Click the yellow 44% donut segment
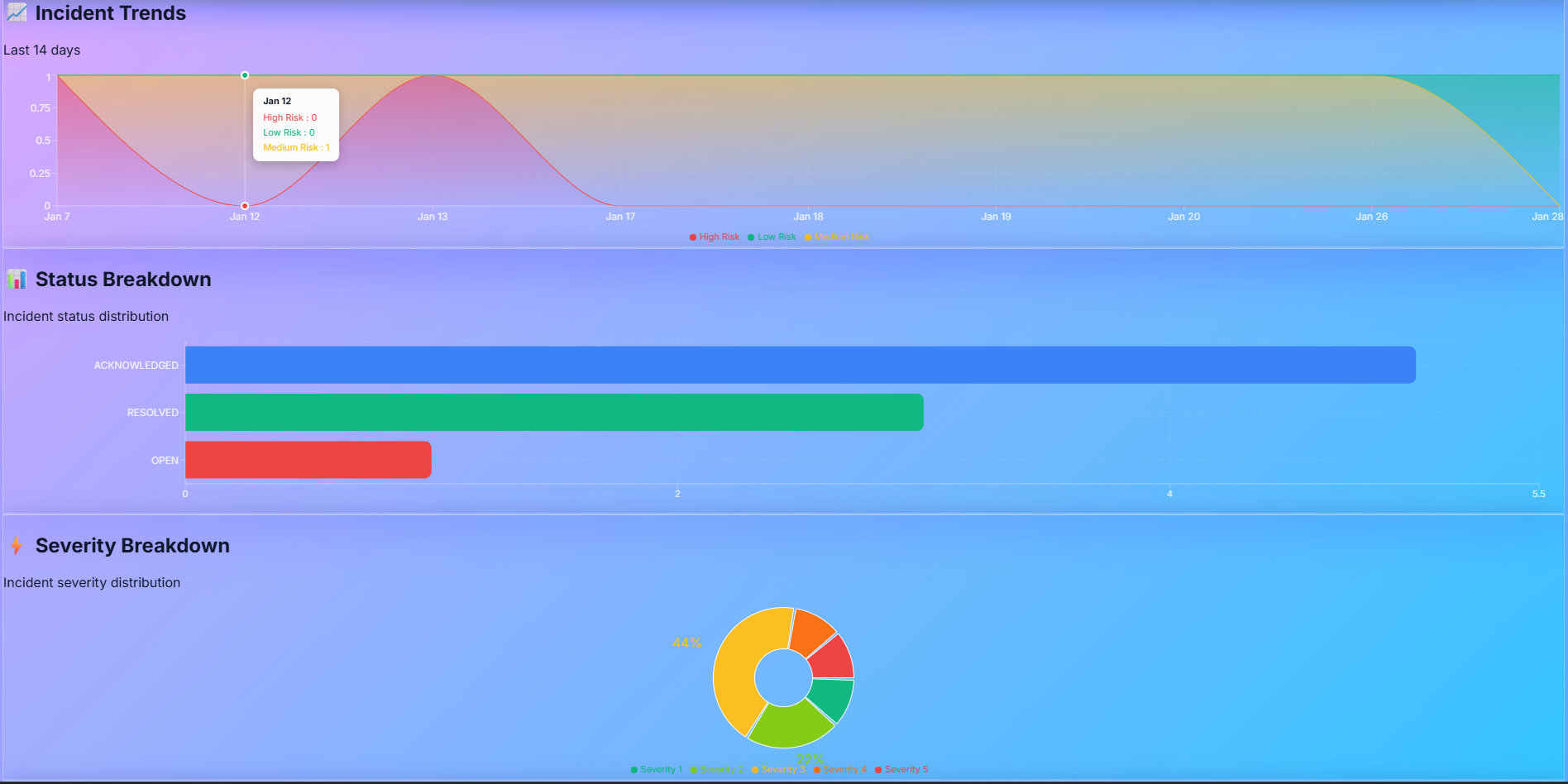This screenshot has width=1568, height=784. (x=736, y=662)
